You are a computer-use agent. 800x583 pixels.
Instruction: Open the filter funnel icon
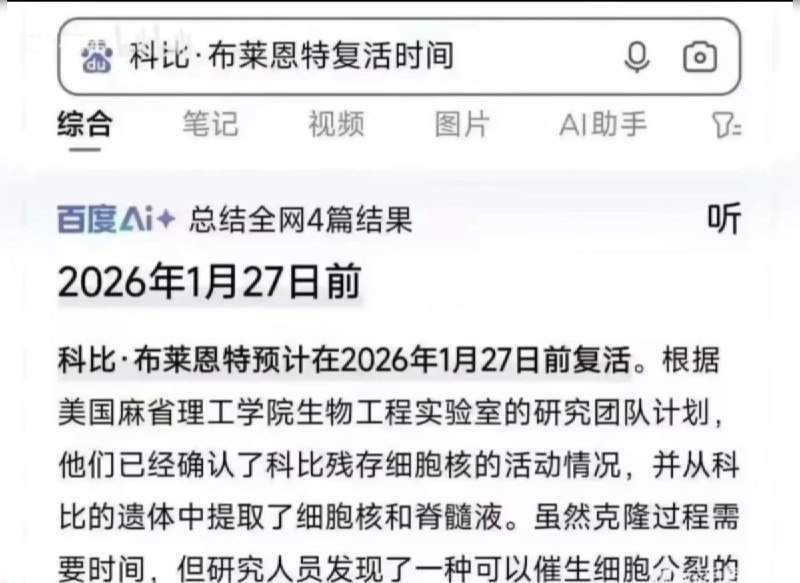click(726, 124)
